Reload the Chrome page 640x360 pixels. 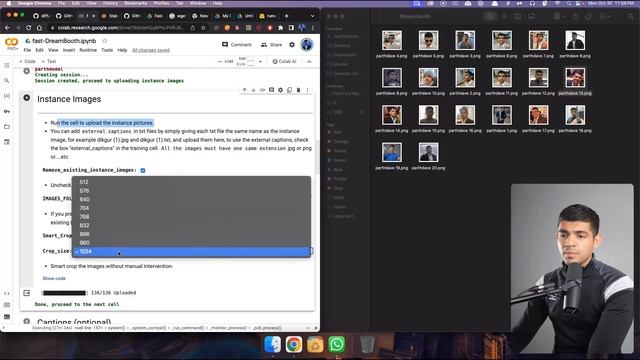point(28,28)
